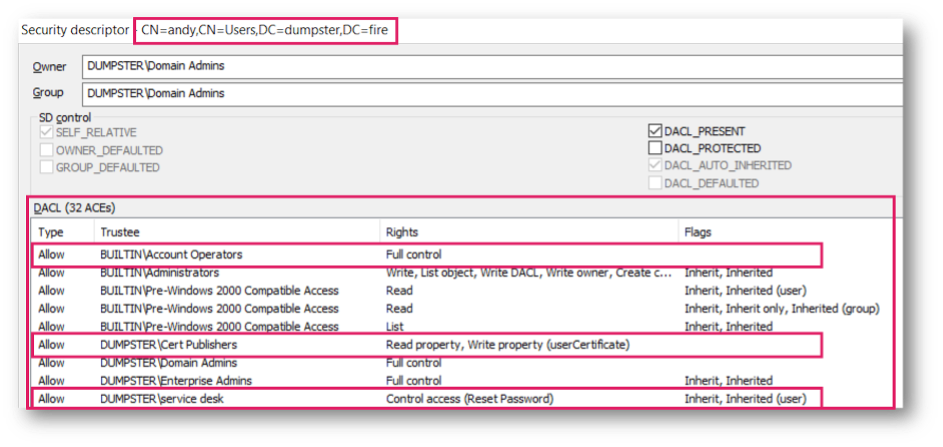The height and width of the screenshot is (447, 943).
Task: Click the DACL (32 ACEs) label
Action: coord(75,208)
